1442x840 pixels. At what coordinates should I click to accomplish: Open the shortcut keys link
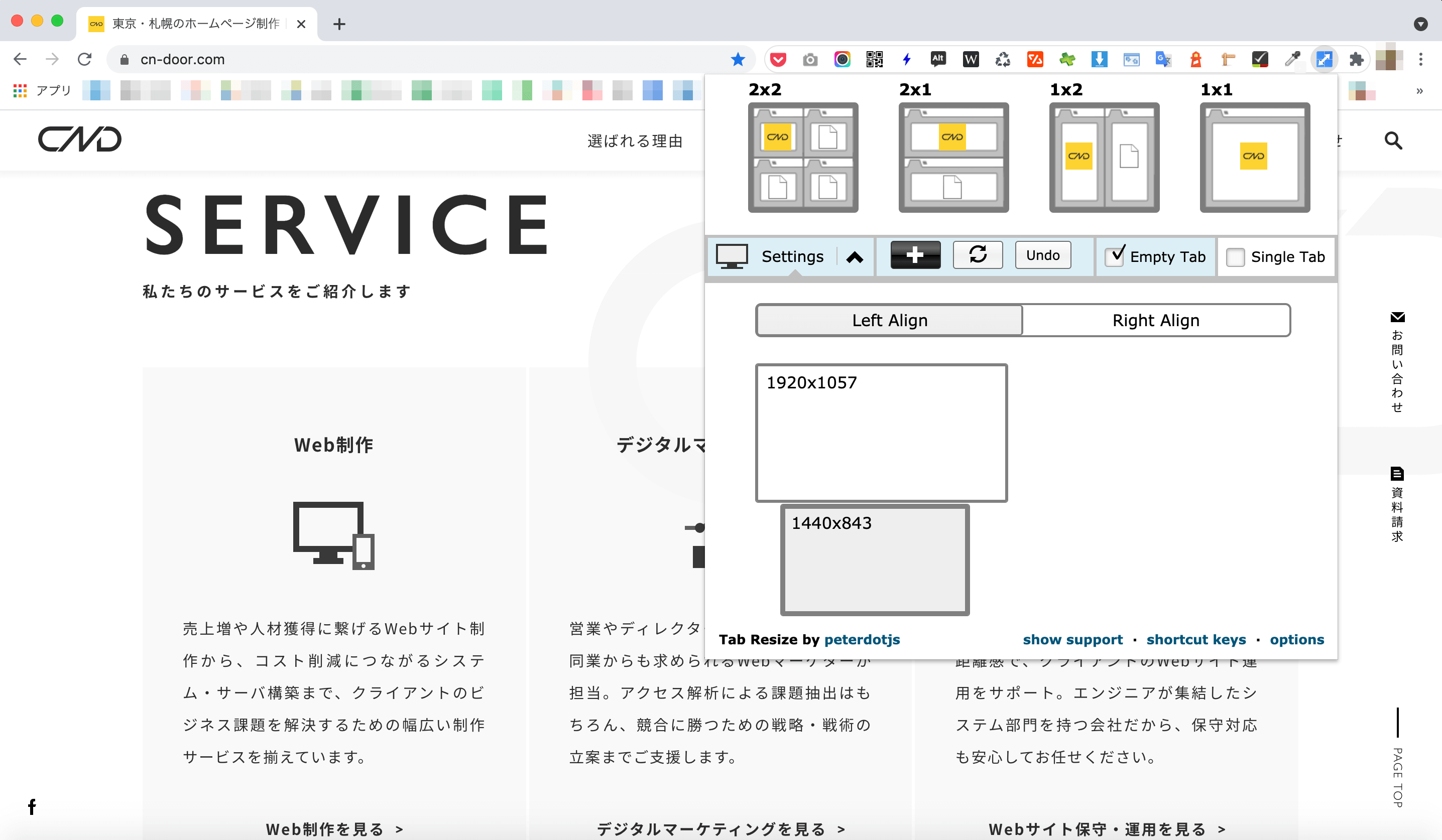(x=1196, y=639)
